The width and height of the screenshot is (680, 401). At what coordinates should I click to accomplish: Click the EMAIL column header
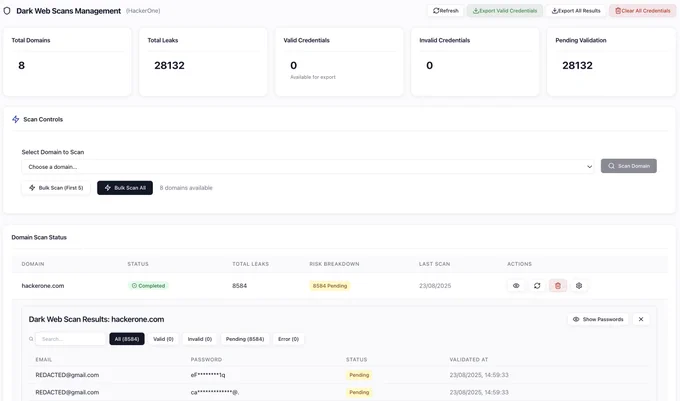coord(44,359)
